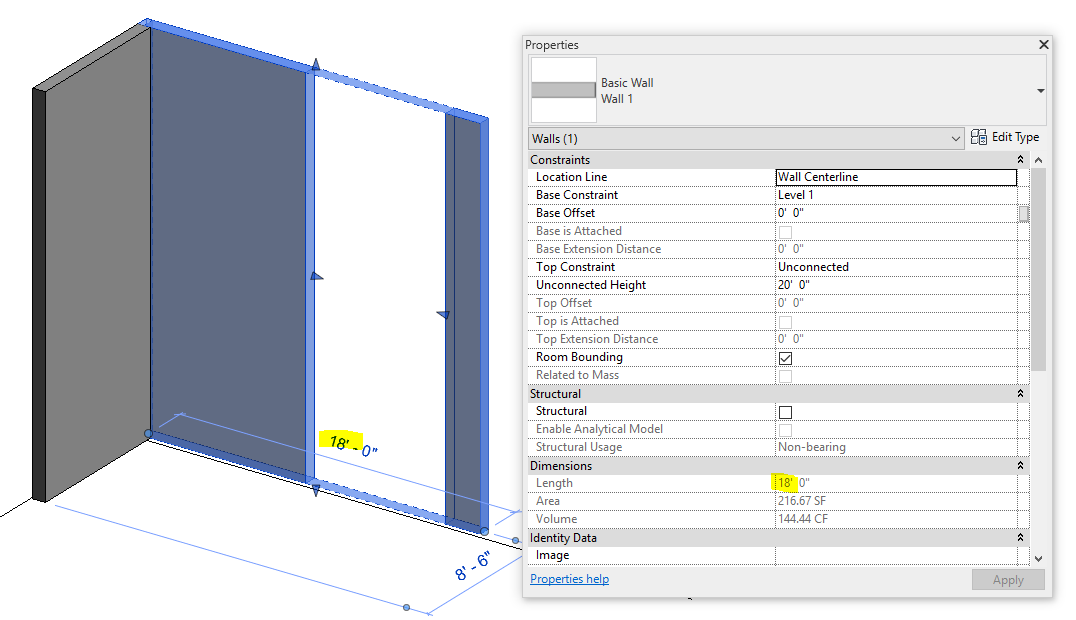The height and width of the screenshot is (620, 1076).
Task: Collapse the Dimensions section
Action: tap(1020, 466)
